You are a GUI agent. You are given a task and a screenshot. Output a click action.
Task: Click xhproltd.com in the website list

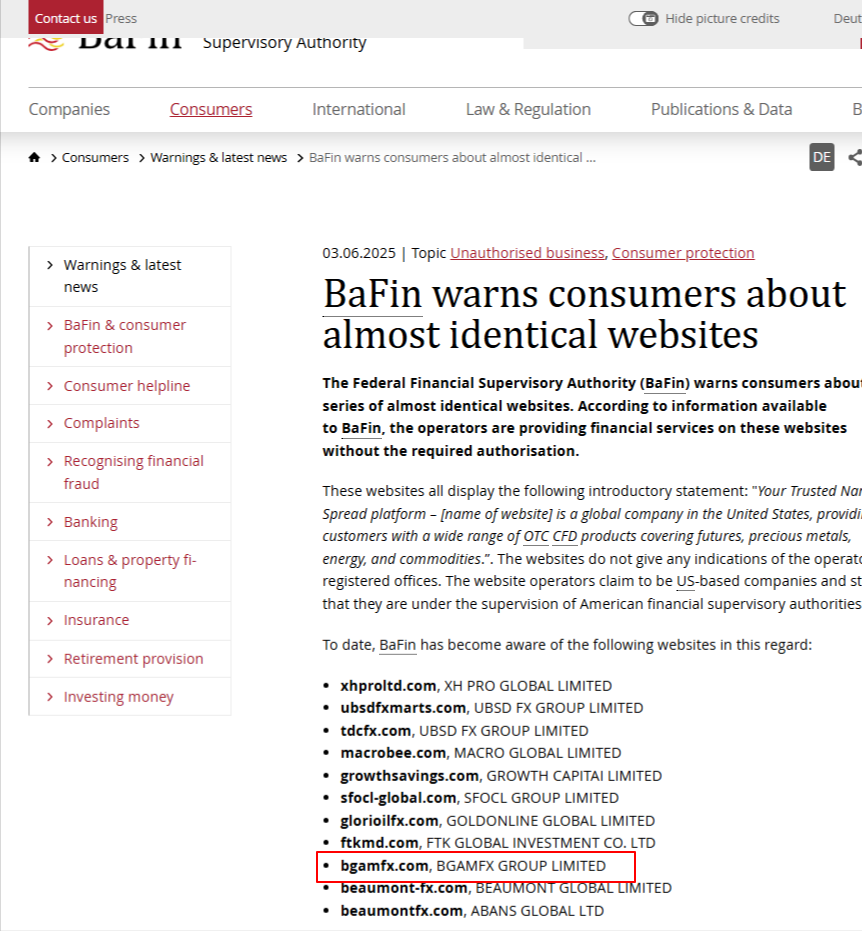pos(388,686)
